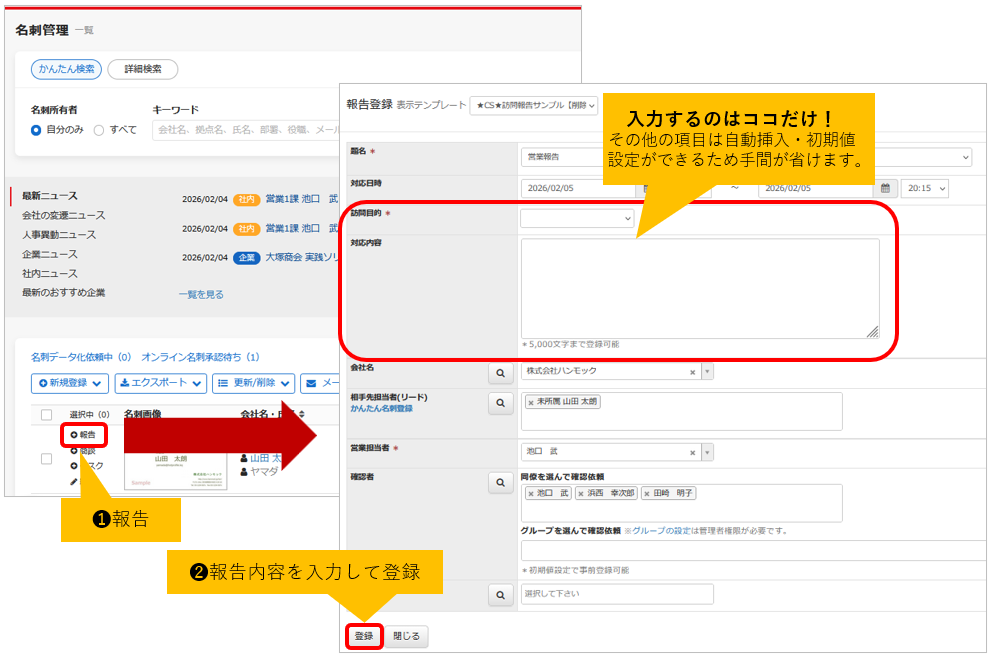
Task: Click the search icon next to 相手先担当者(リード)
Action: [499, 403]
